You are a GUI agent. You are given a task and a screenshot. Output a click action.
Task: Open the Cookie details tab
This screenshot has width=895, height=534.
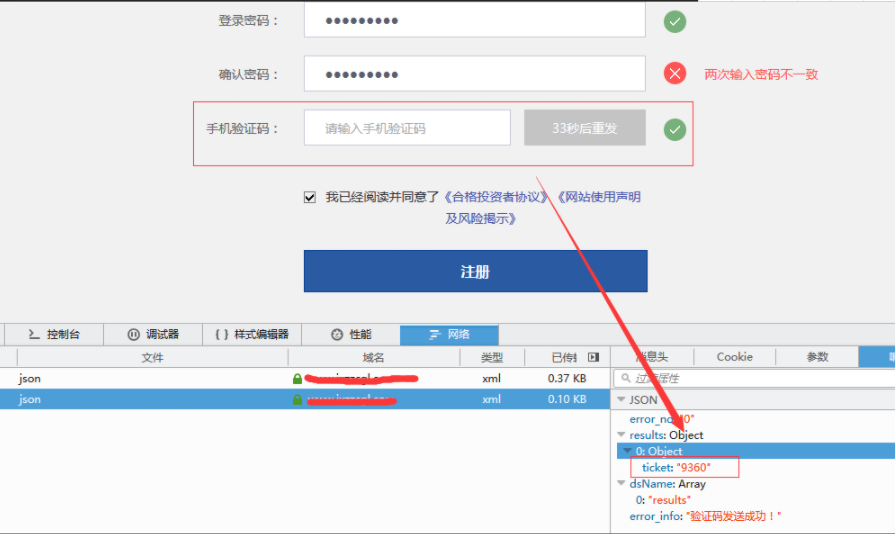click(735, 357)
